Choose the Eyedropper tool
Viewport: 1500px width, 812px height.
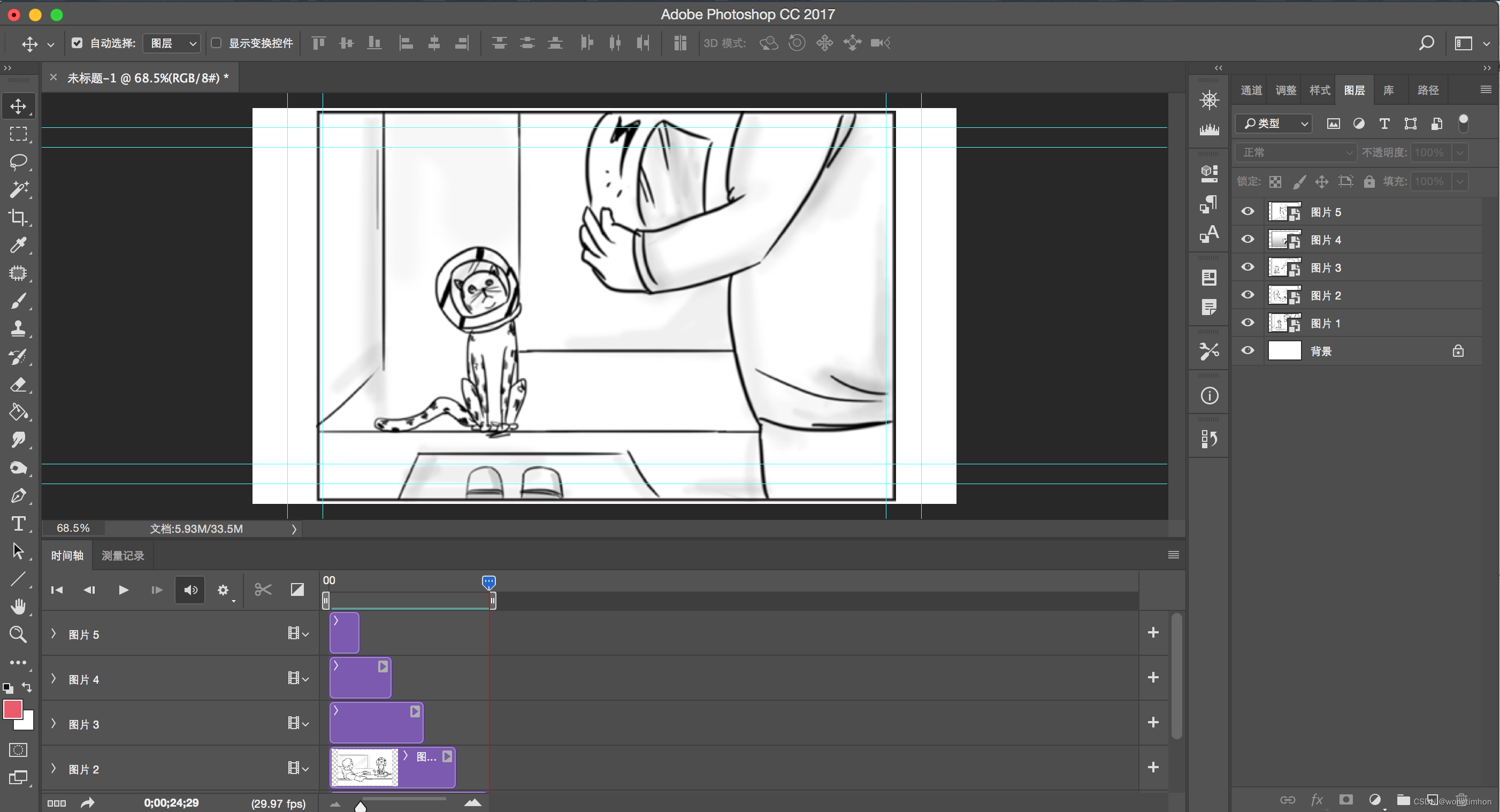click(18, 245)
